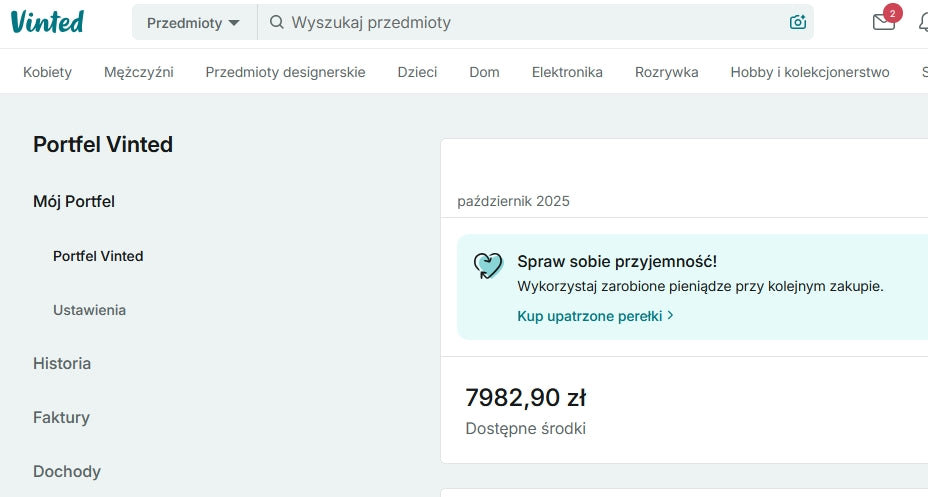
Task: Click the camera image search icon
Action: point(797,22)
